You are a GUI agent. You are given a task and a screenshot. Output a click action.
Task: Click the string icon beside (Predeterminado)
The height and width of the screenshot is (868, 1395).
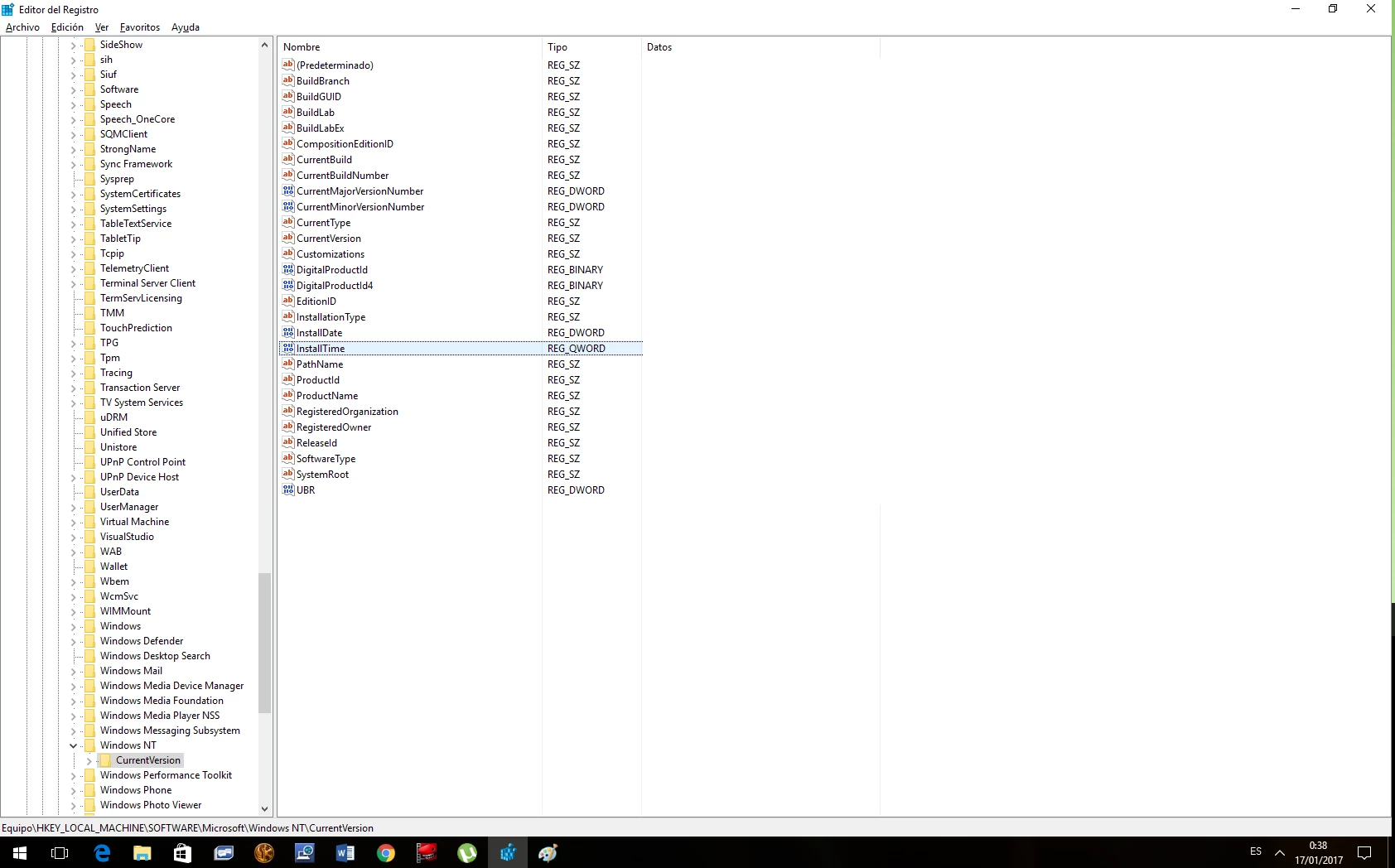coord(288,65)
